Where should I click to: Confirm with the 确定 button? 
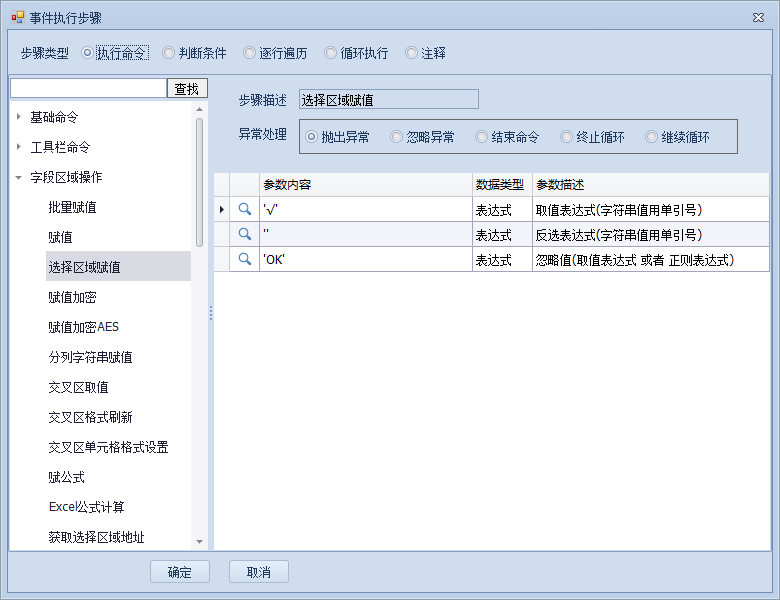[180, 572]
